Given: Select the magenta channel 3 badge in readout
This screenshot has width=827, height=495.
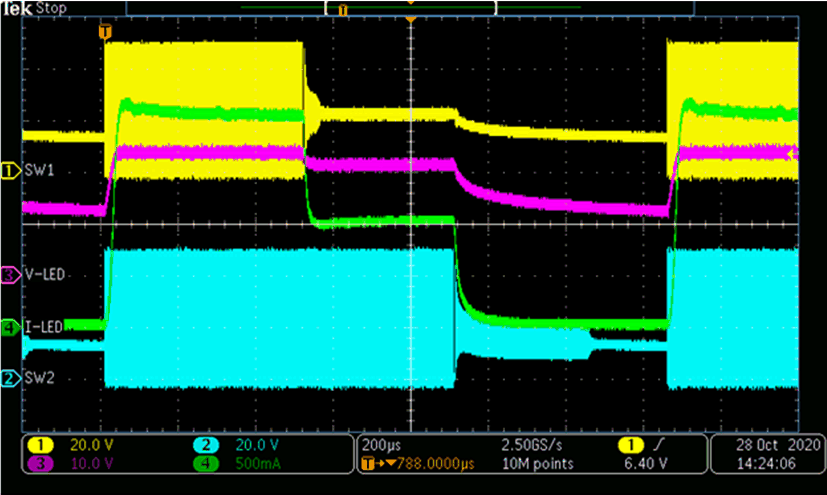Looking at the screenshot, I should point(40,464).
